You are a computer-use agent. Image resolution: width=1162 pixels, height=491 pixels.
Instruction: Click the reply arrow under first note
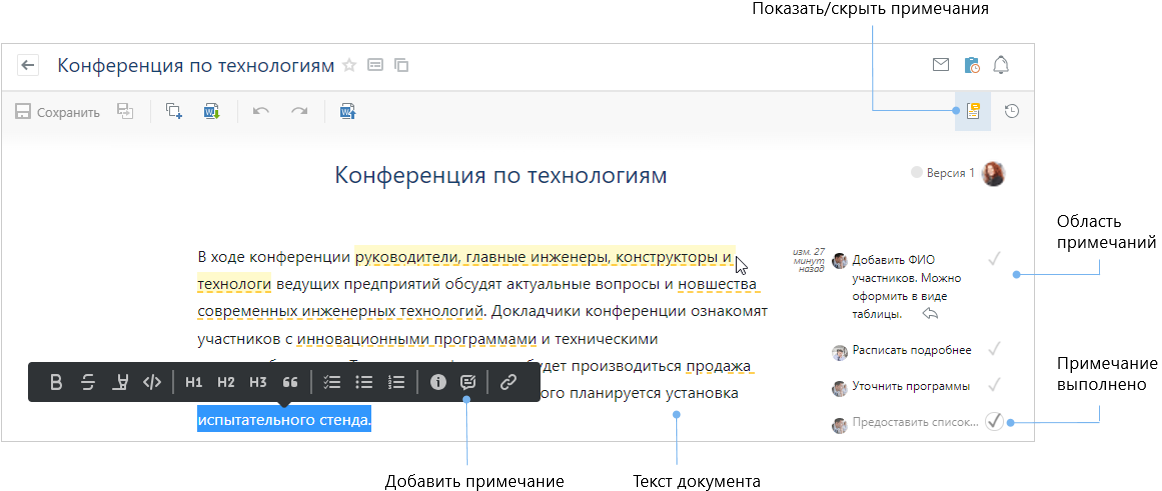click(930, 314)
